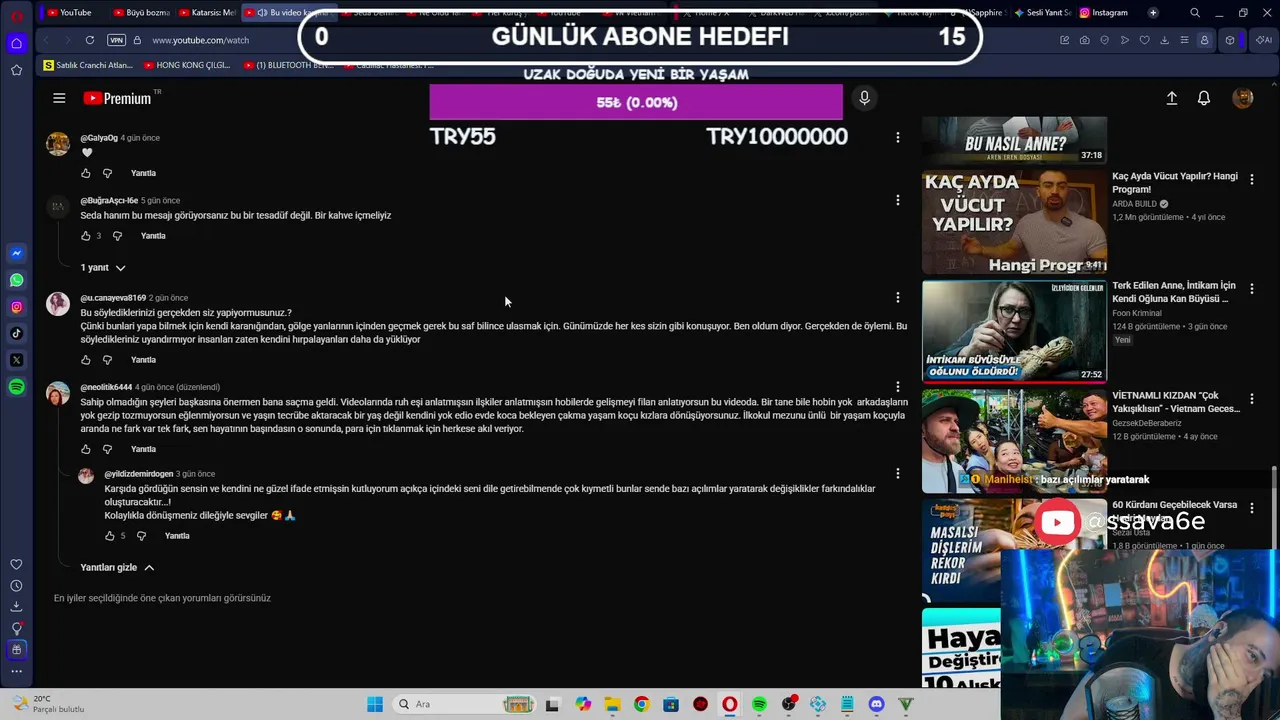Image resolution: width=1280 pixels, height=720 pixels.
Task: Open the "İntikam Büyüsüyle" video thumbnail
Action: point(1014,331)
